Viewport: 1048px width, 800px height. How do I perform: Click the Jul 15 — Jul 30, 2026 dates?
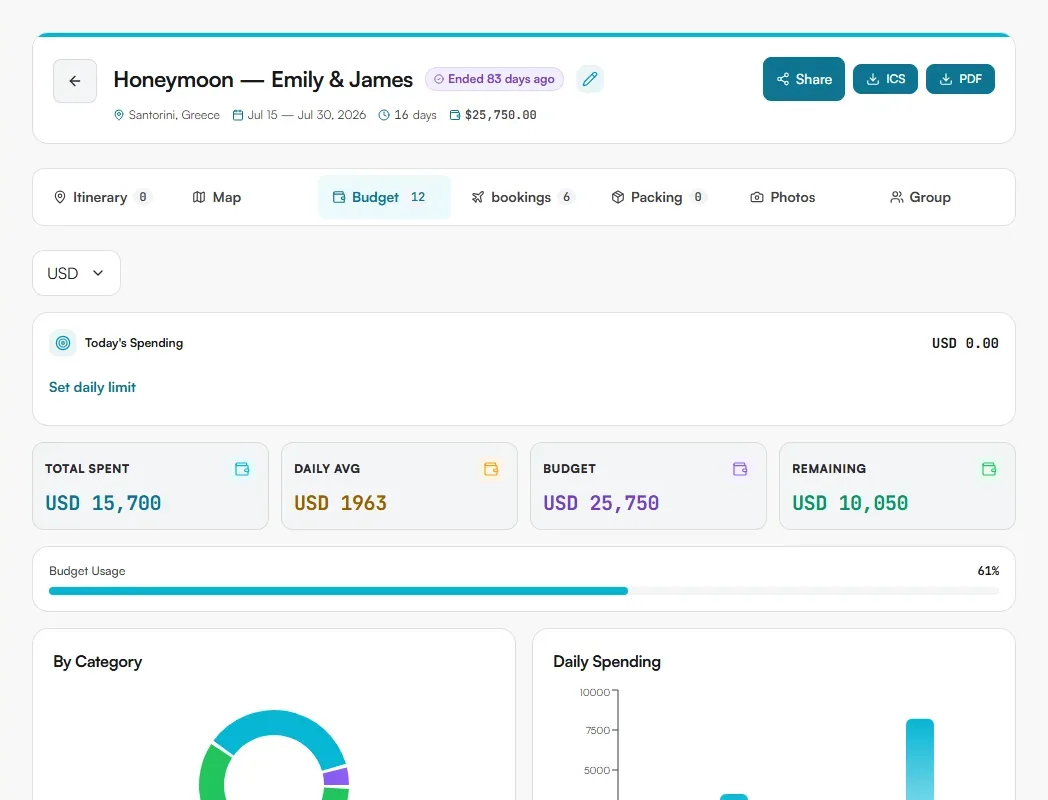click(307, 115)
